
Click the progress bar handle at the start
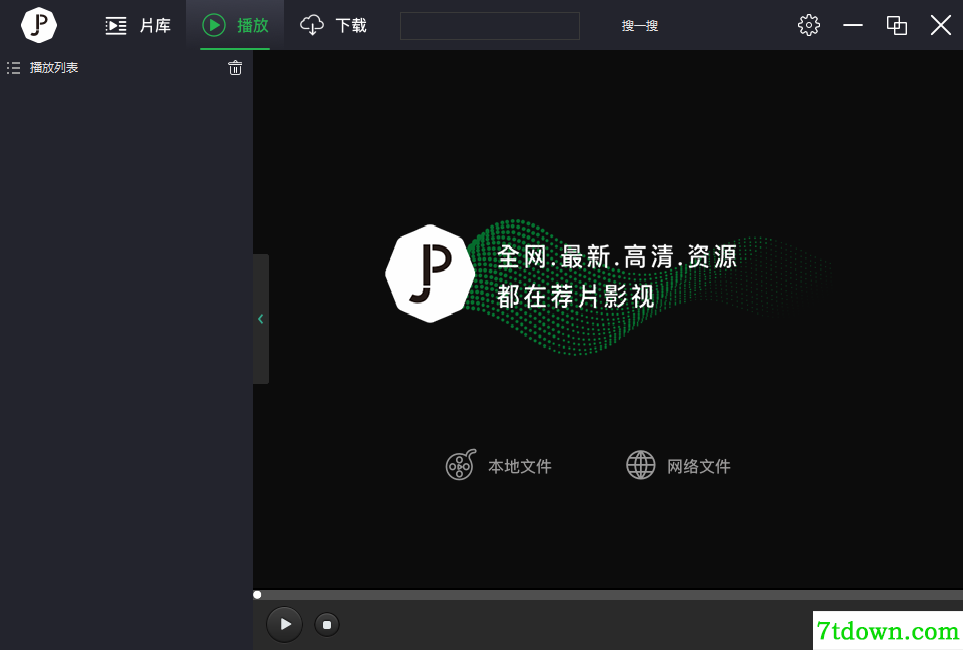point(257,595)
